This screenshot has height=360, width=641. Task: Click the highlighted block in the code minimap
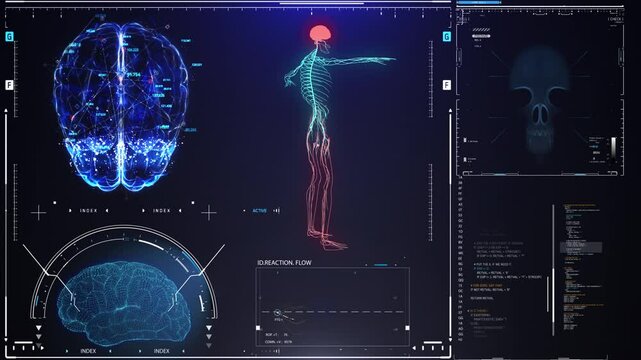click(x=581, y=247)
